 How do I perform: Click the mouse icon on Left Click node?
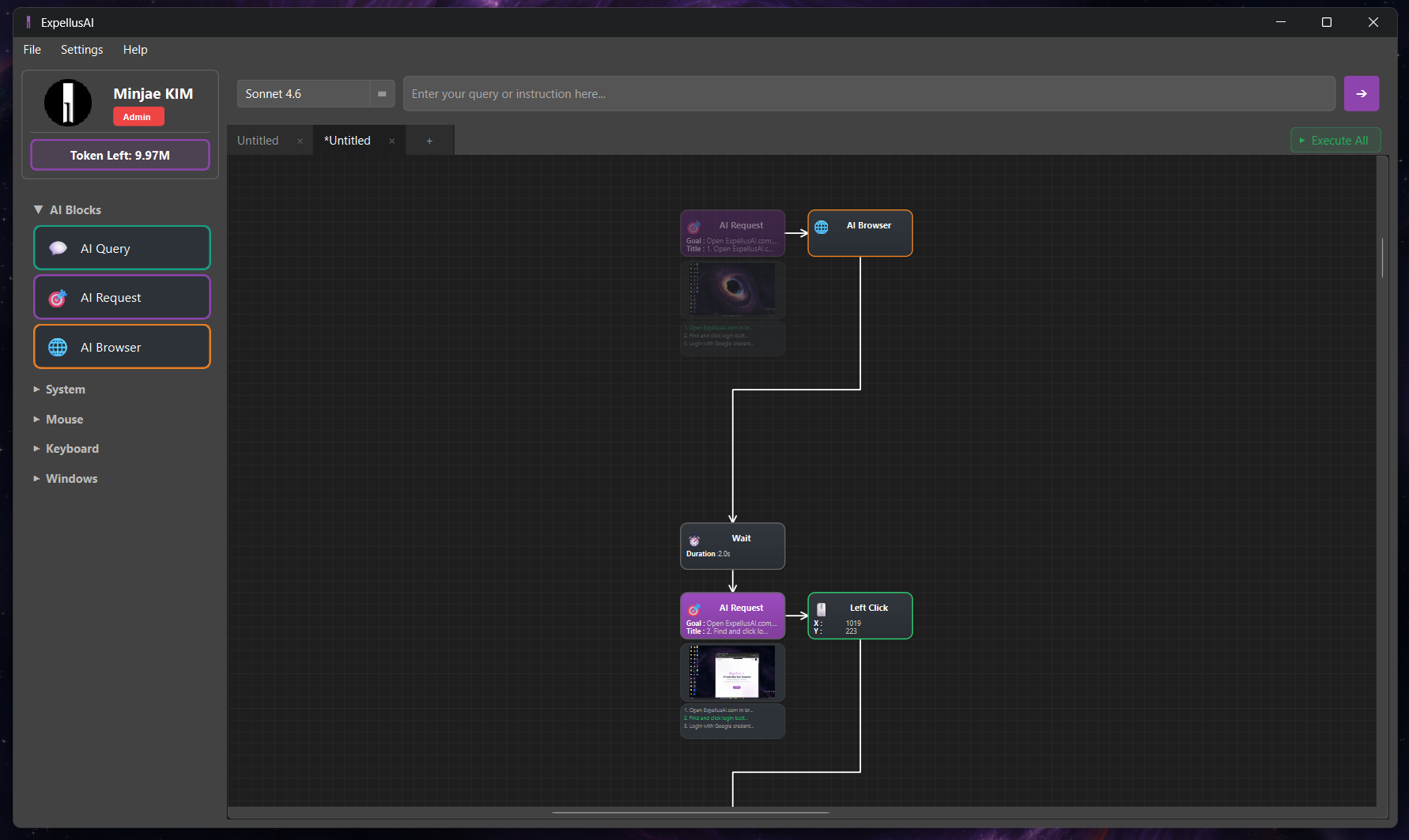[820, 609]
